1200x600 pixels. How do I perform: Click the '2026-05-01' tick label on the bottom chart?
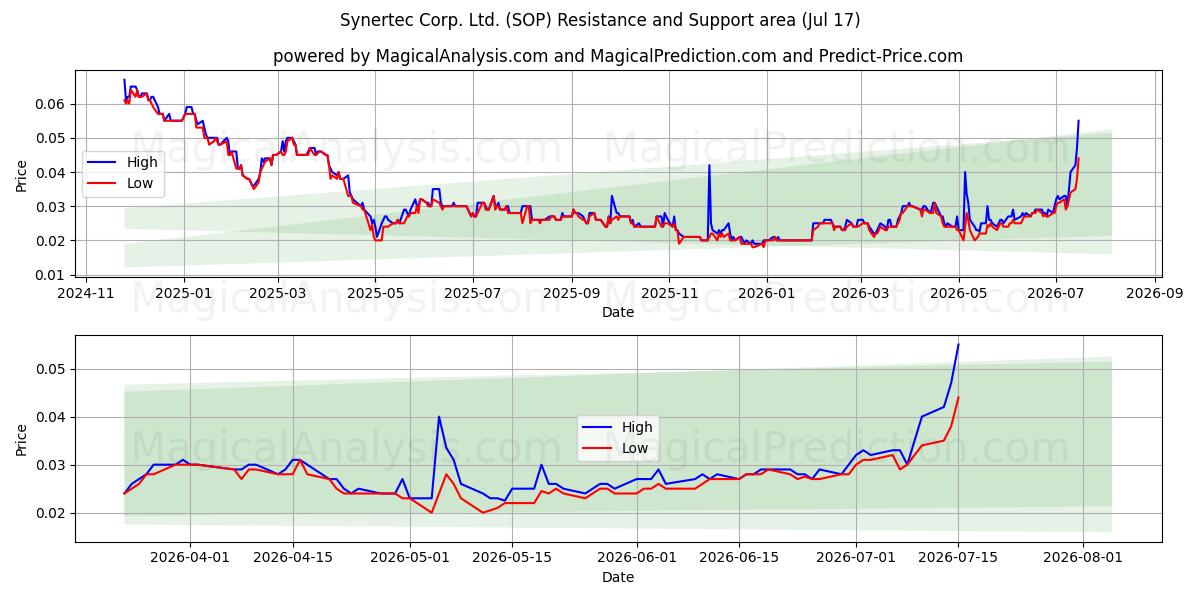(411, 558)
